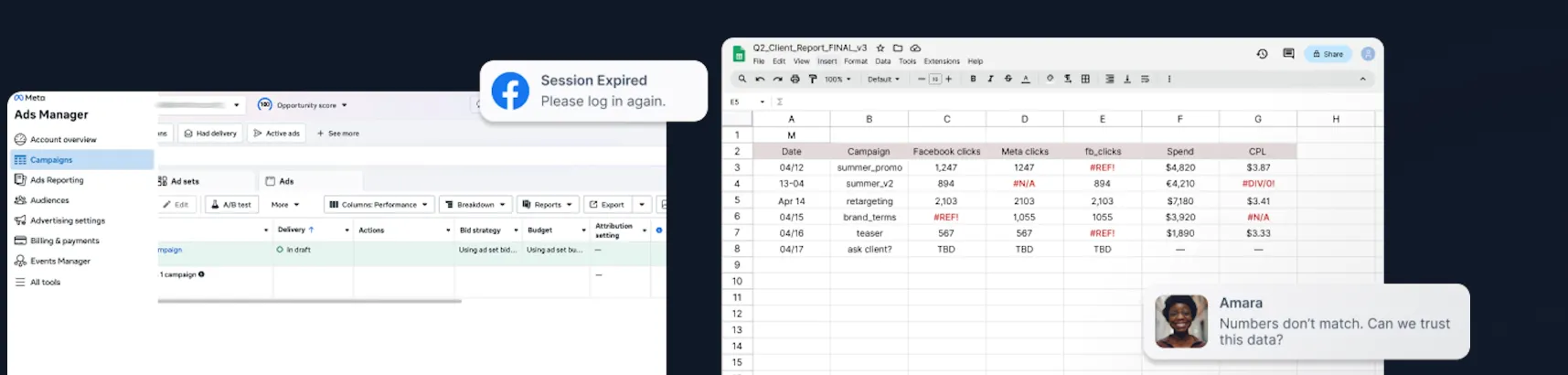Collapse the Sheets toolbar with chevron
This screenshot has width=1568, height=375.
point(1362,80)
